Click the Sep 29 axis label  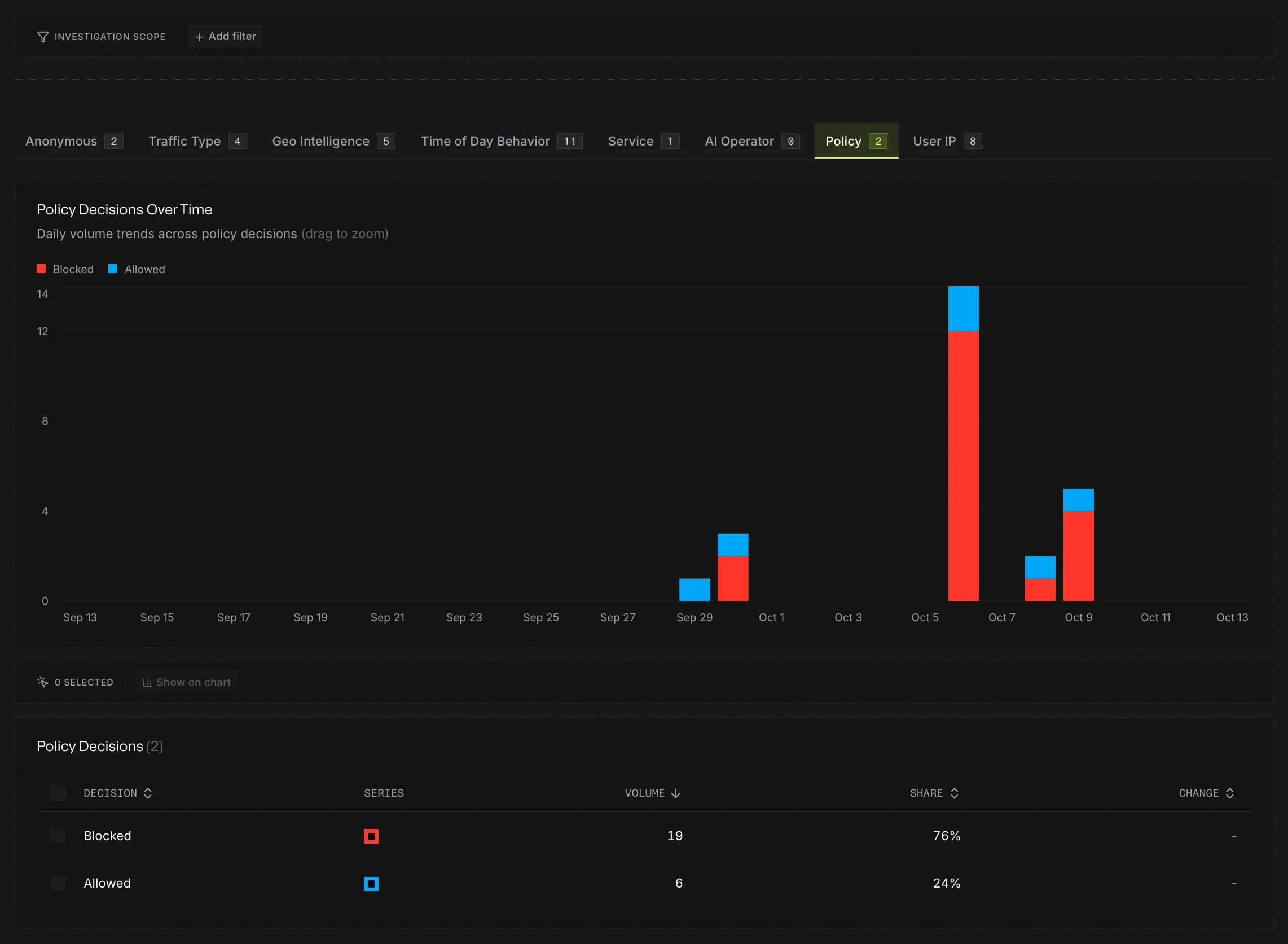click(694, 618)
